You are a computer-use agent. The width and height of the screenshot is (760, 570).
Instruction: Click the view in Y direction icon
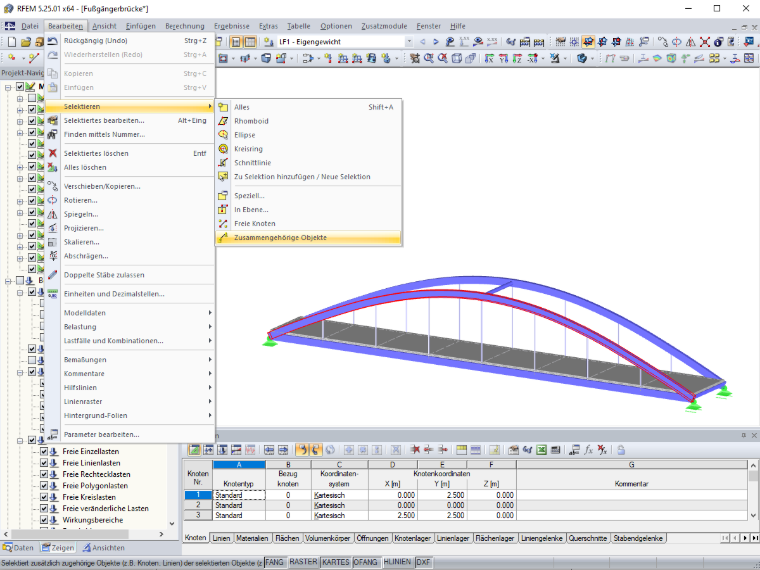[504, 59]
